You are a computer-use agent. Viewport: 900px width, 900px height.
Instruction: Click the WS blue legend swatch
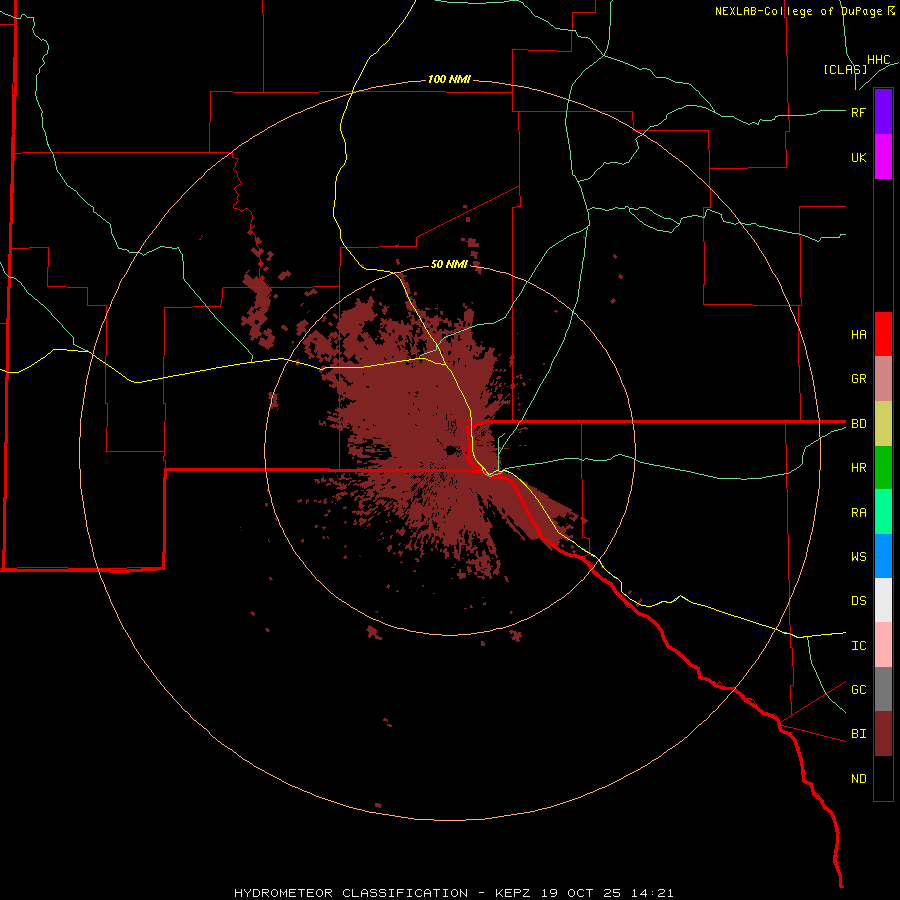pos(883,556)
